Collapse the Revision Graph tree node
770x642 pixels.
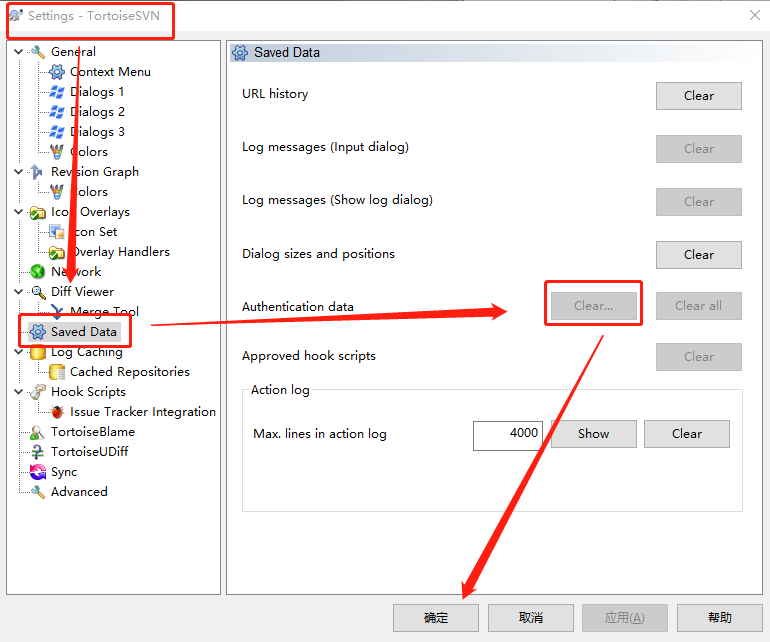19,172
